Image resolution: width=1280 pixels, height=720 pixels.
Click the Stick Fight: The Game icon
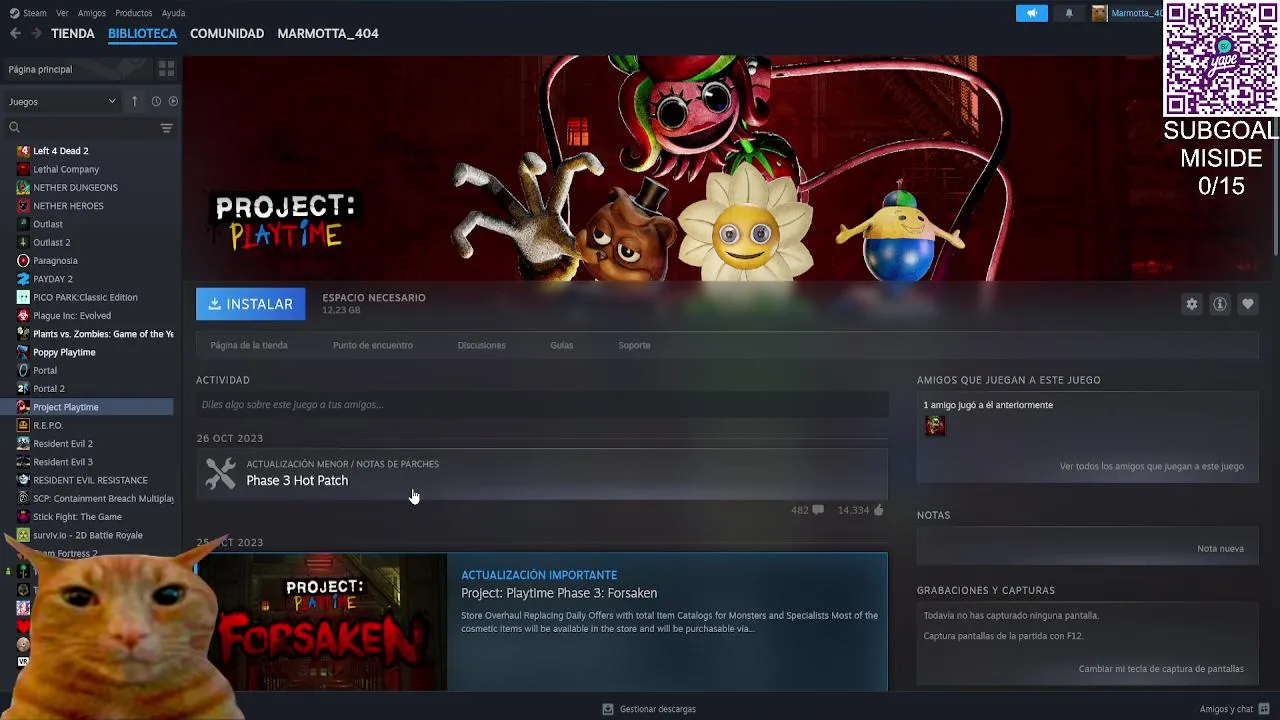(23, 517)
